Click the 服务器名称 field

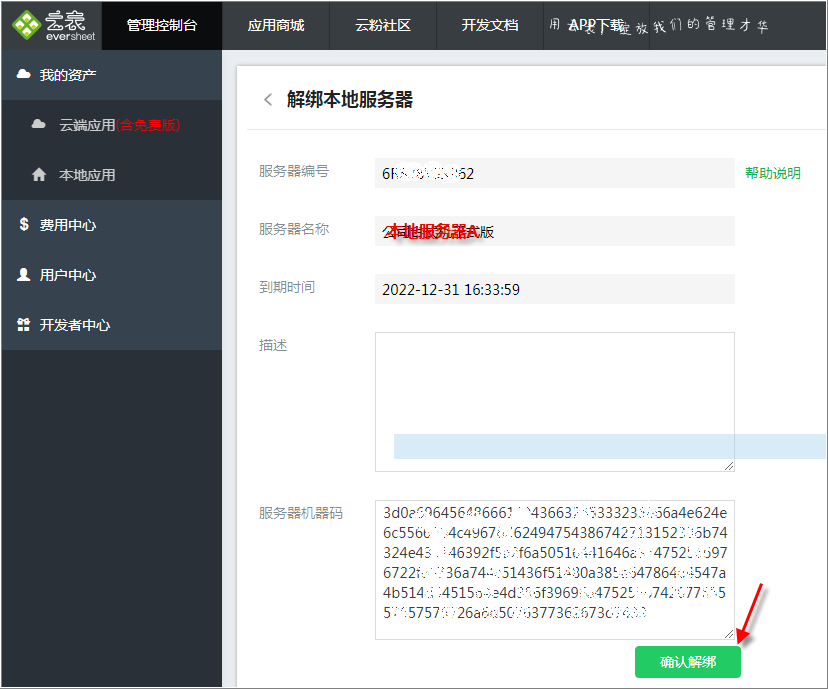554,231
